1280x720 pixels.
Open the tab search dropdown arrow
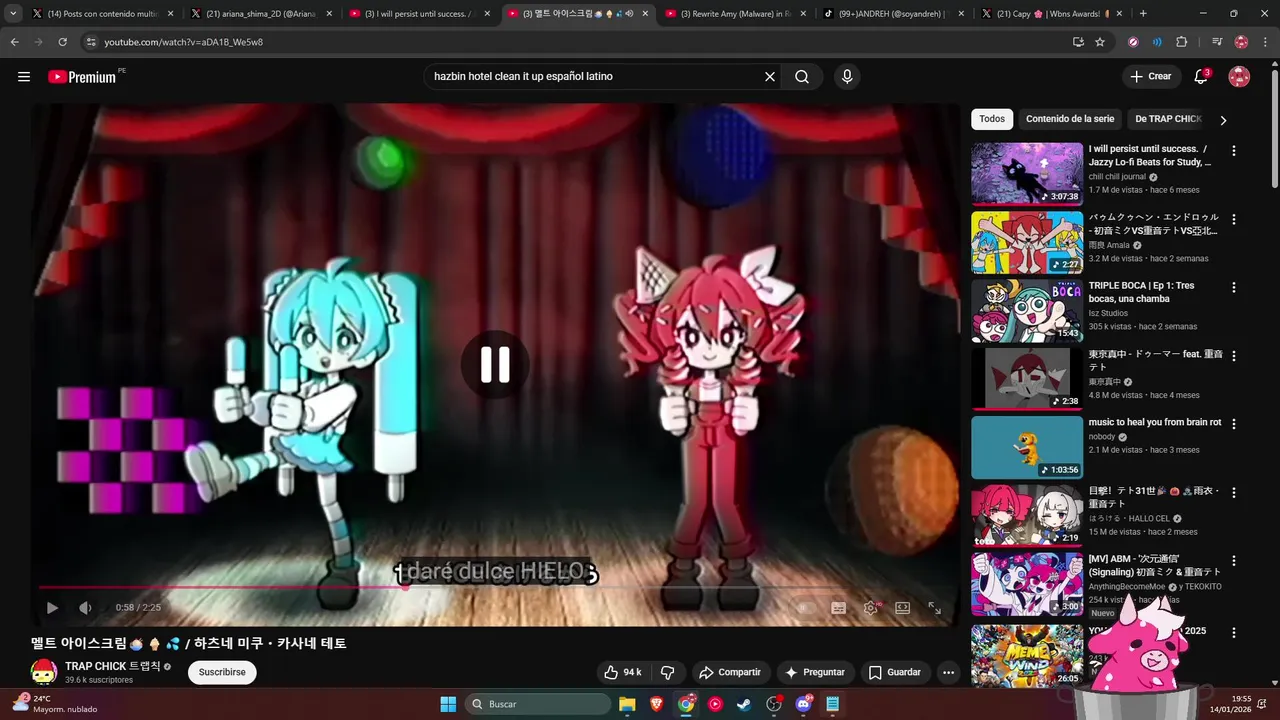[13, 14]
